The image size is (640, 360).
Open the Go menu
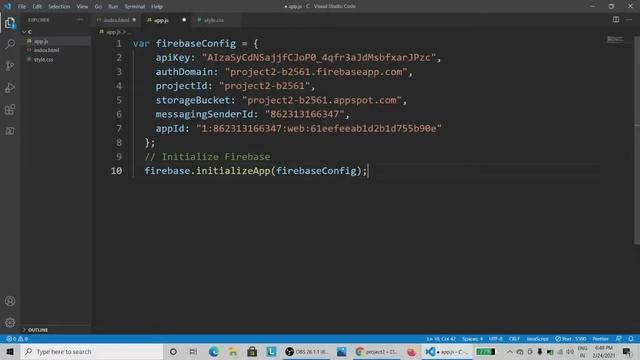[x=98, y=7]
